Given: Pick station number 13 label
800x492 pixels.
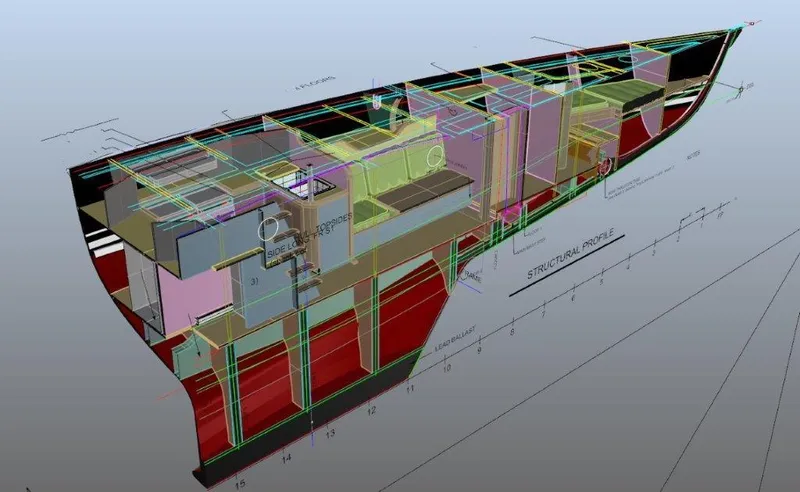Looking at the screenshot, I should (330, 433).
